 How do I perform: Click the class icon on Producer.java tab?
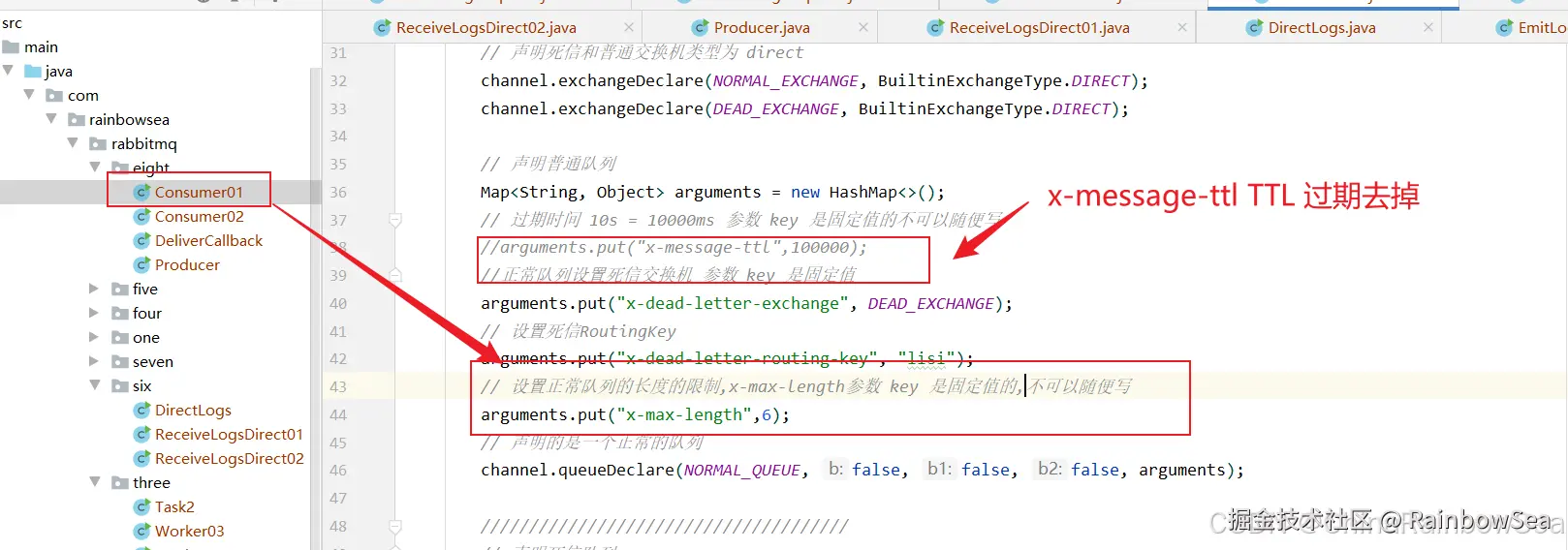click(x=700, y=28)
